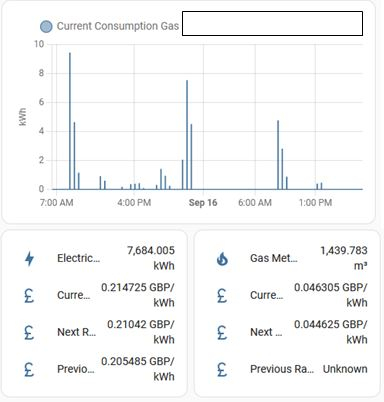
Task: Click the Sep 16 axis label
Action: pyautogui.click(x=203, y=203)
